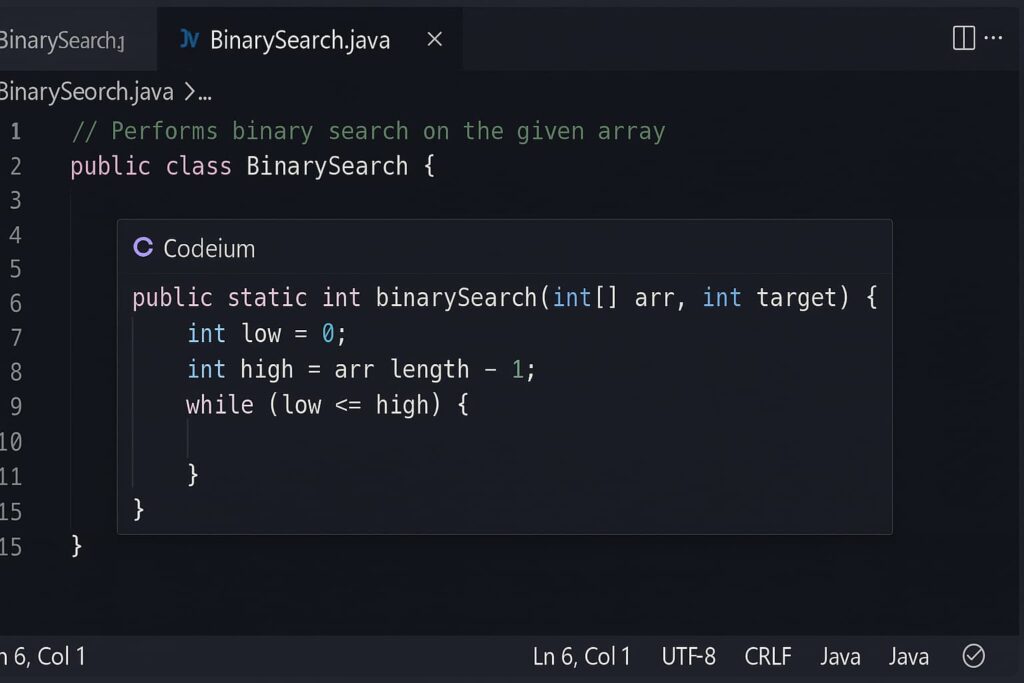Click the second Java status entry
Viewport: 1024px width, 683px height.
[908, 656]
